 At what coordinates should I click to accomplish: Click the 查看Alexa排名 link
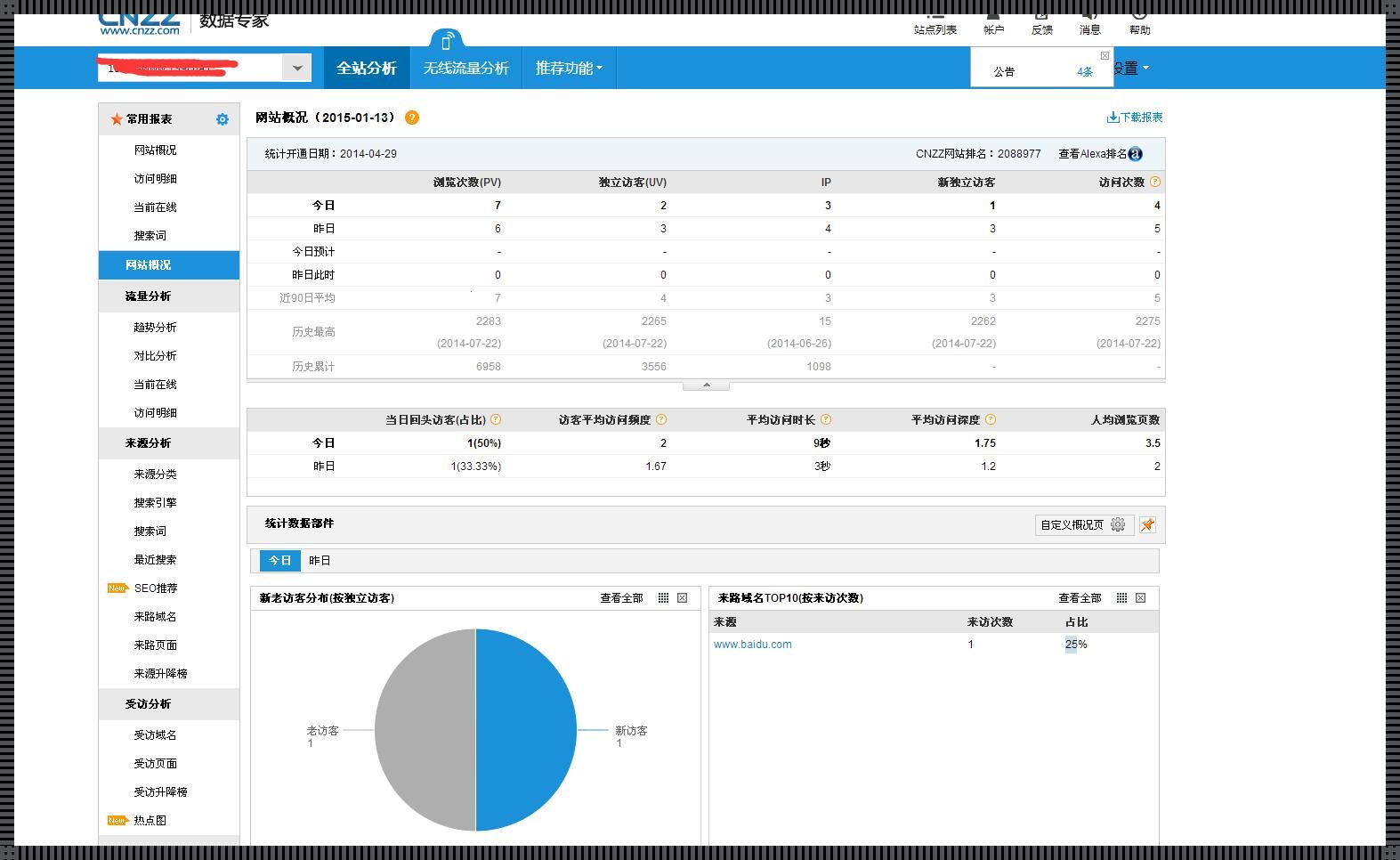click(x=1093, y=154)
